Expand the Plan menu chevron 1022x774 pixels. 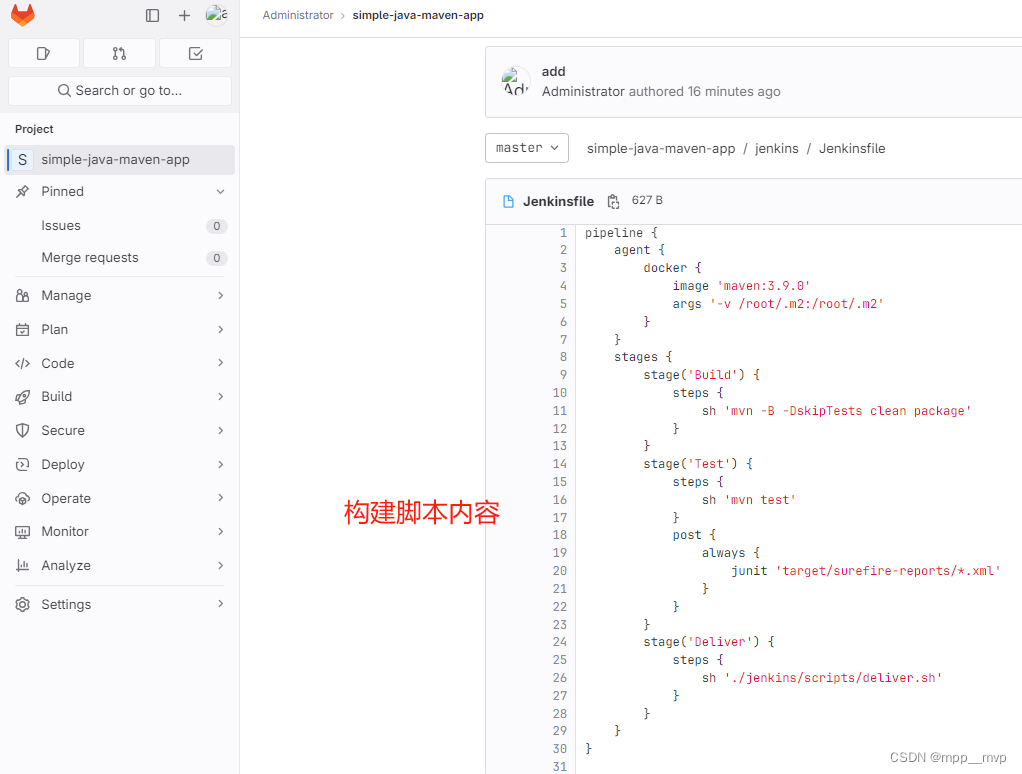[220, 330]
